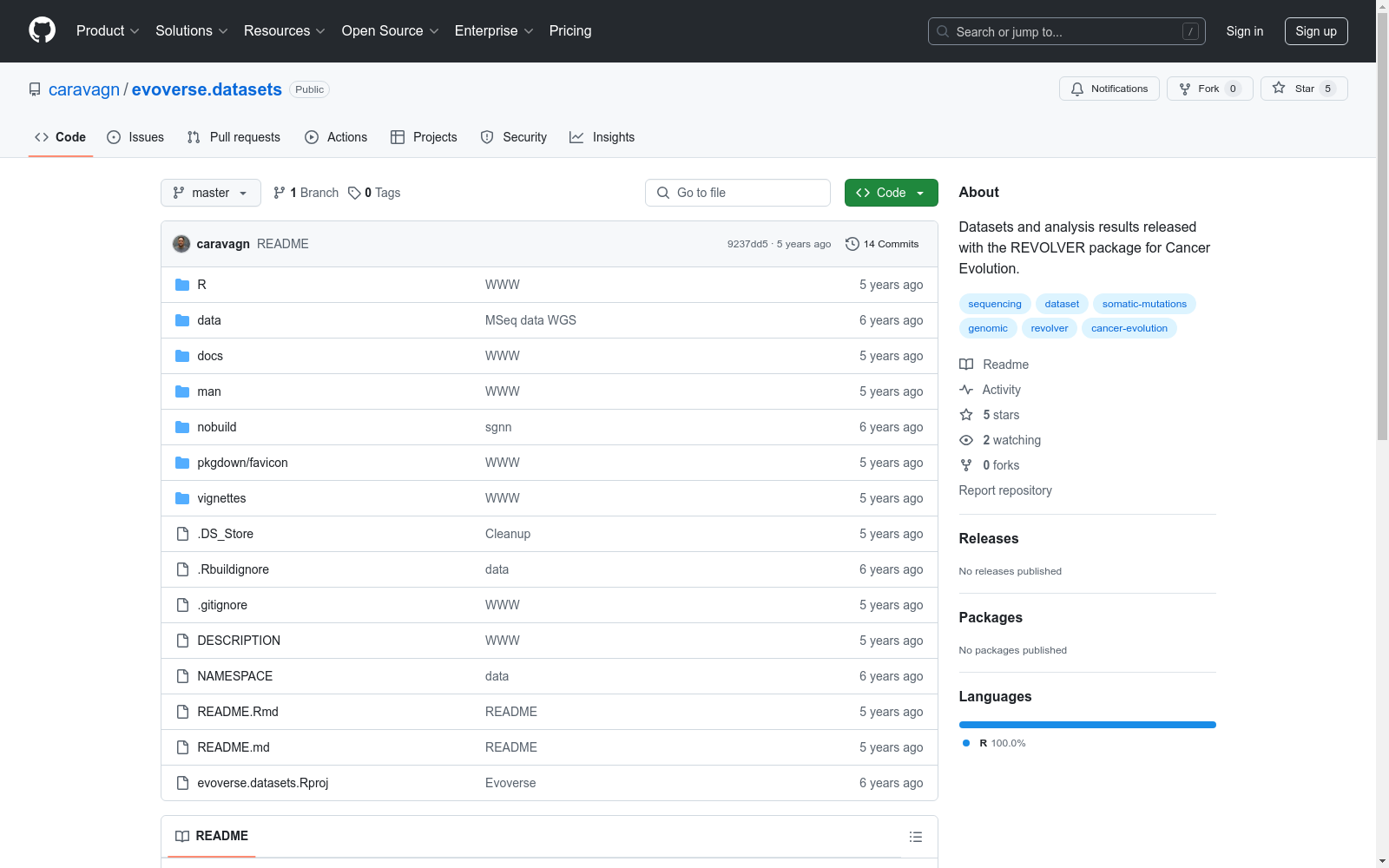Image resolution: width=1389 pixels, height=868 pixels.
Task: Select the cancer-evolution topic tag
Action: pos(1129,328)
